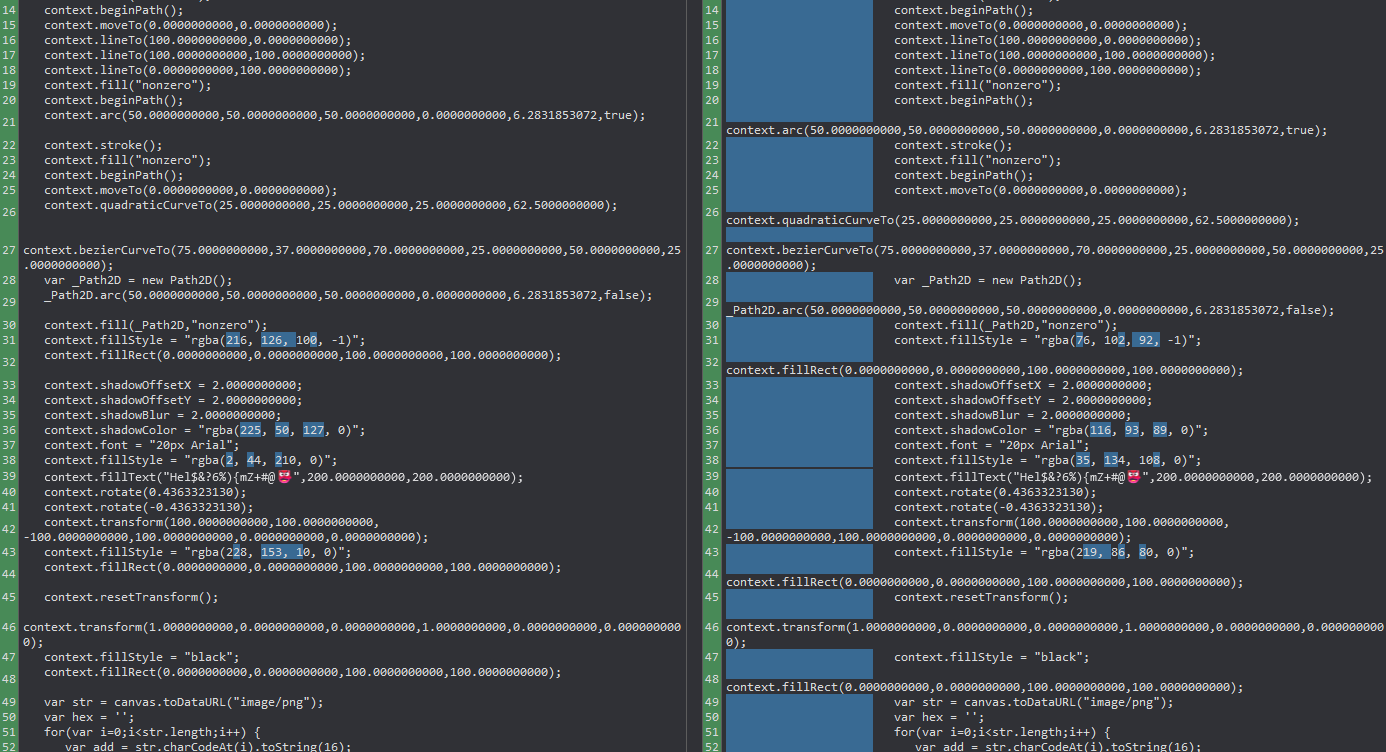Click quadraticCurveTo call in the right pane
The image size is (1386, 752).
1012,220
